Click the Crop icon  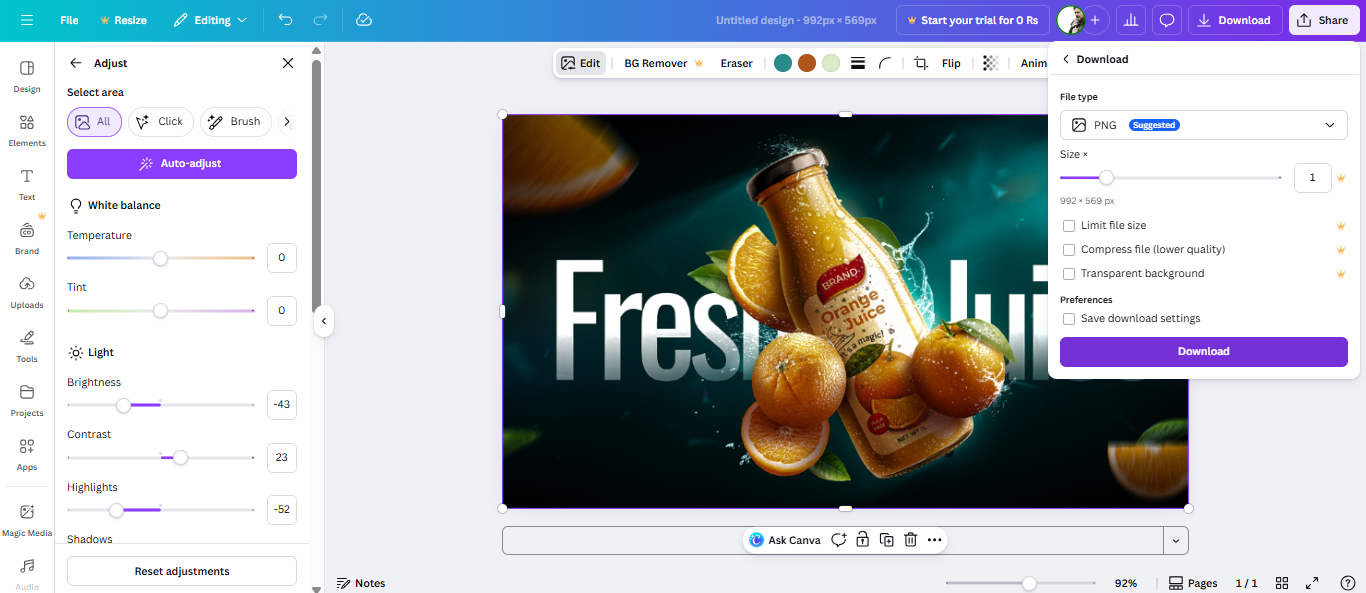pos(920,62)
